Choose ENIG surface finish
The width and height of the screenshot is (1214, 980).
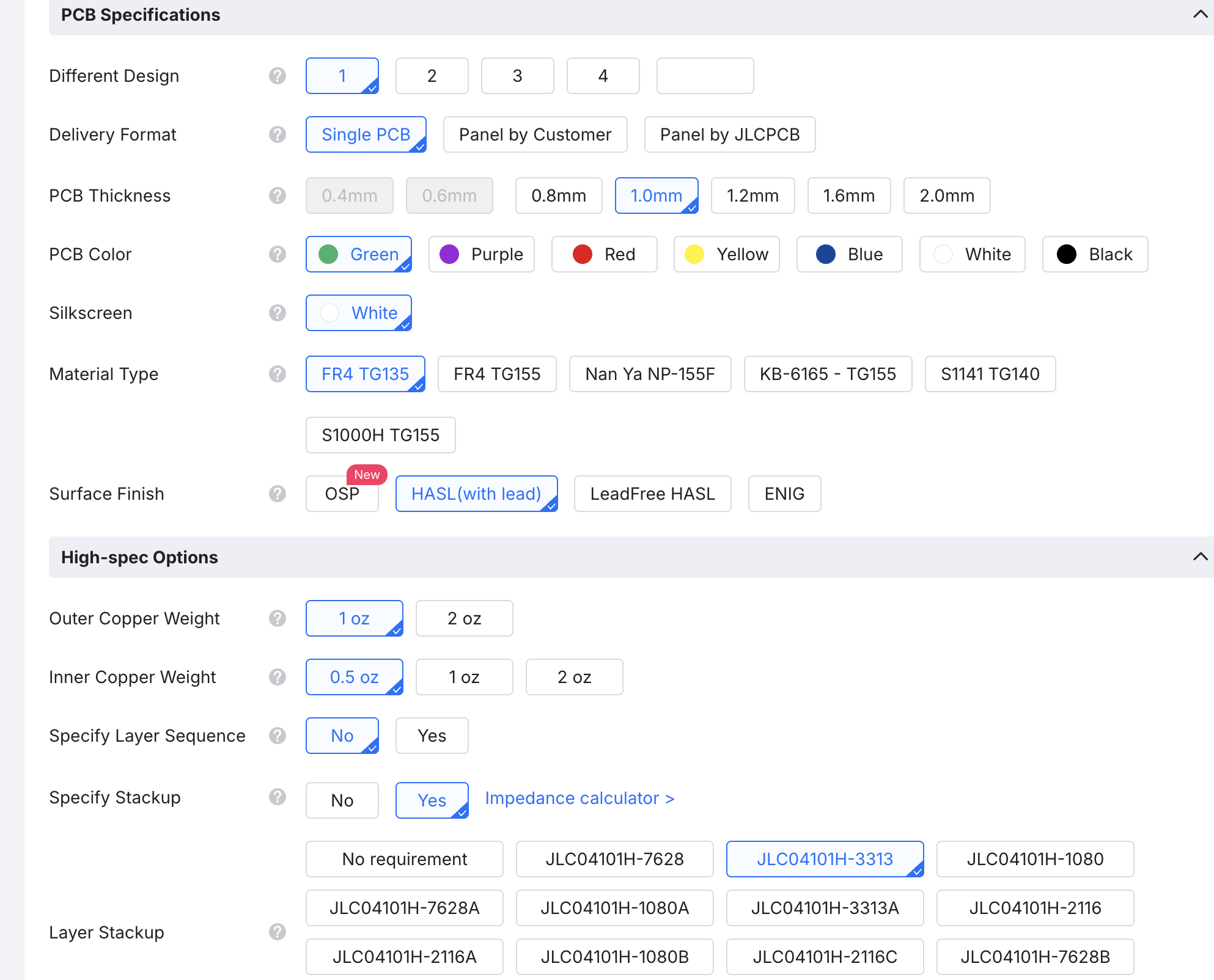pyautogui.click(x=785, y=494)
